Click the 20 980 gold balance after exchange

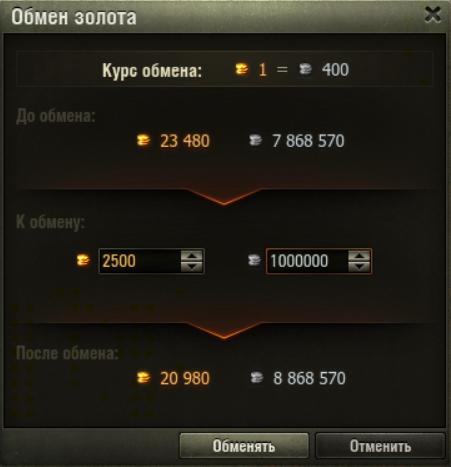tap(185, 378)
